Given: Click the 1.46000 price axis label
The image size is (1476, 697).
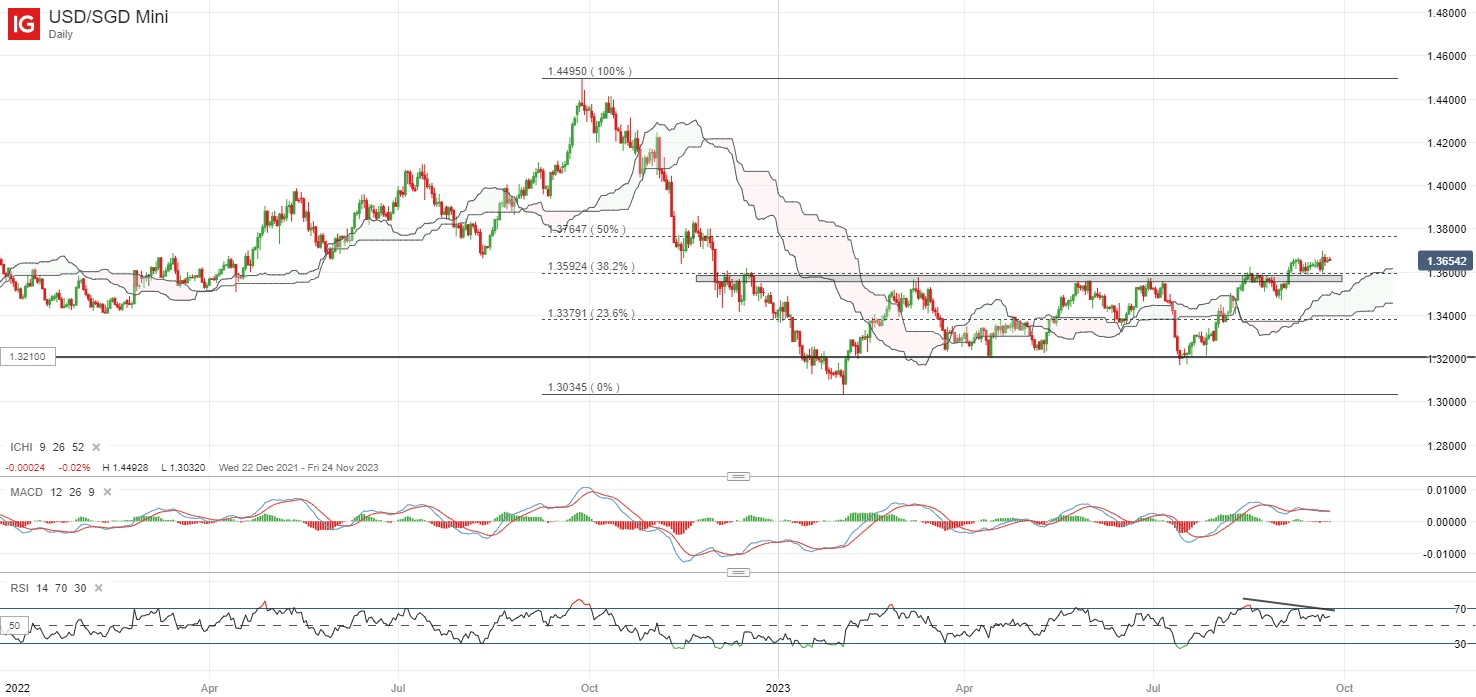Looking at the screenshot, I should [1447, 56].
